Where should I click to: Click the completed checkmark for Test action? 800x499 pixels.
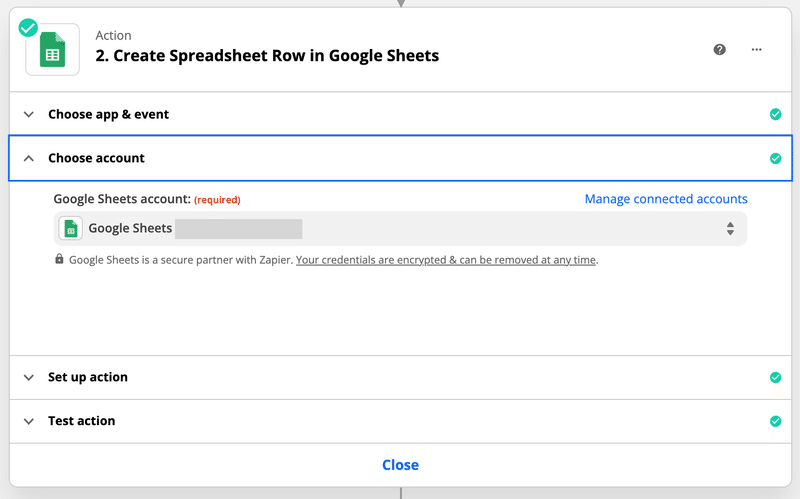click(x=775, y=421)
